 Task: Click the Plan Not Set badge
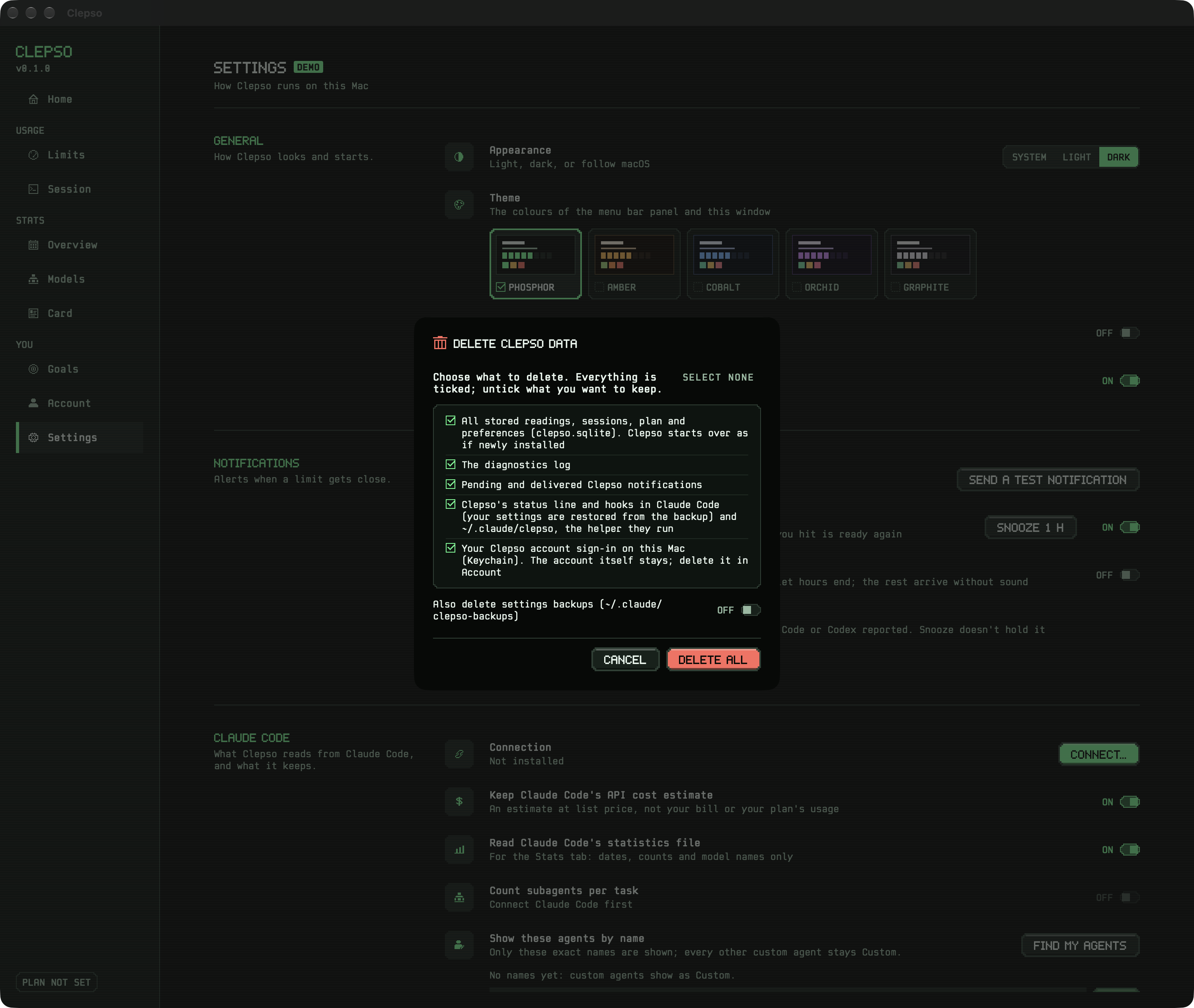(57, 982)
